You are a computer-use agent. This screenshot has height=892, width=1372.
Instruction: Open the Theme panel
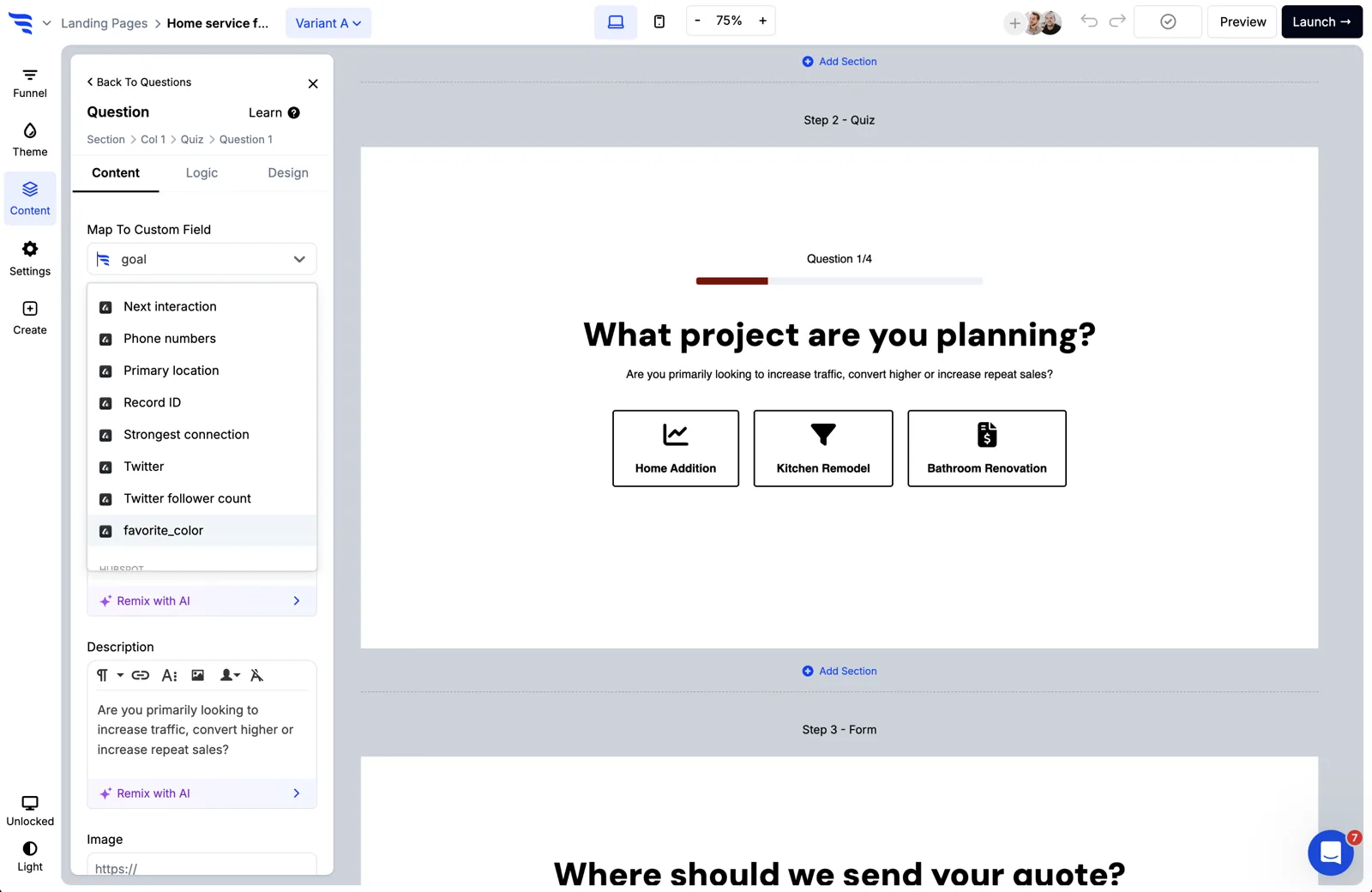click(30, 140)
